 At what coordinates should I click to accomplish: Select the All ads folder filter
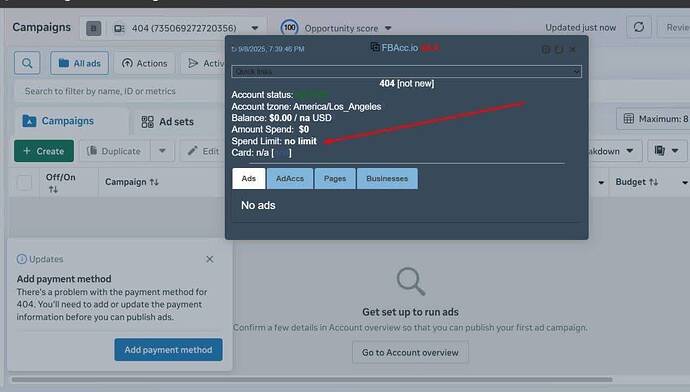coord(79,63)
